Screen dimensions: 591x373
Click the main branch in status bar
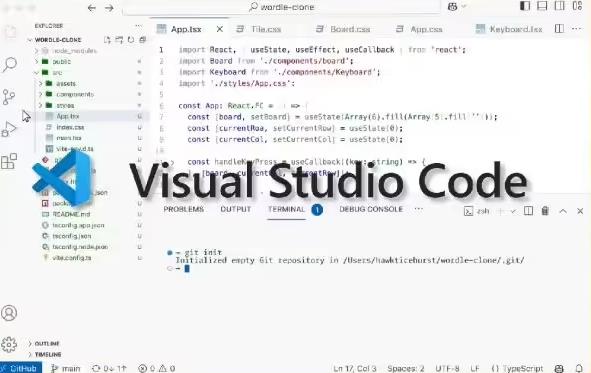tap(66, 368)
